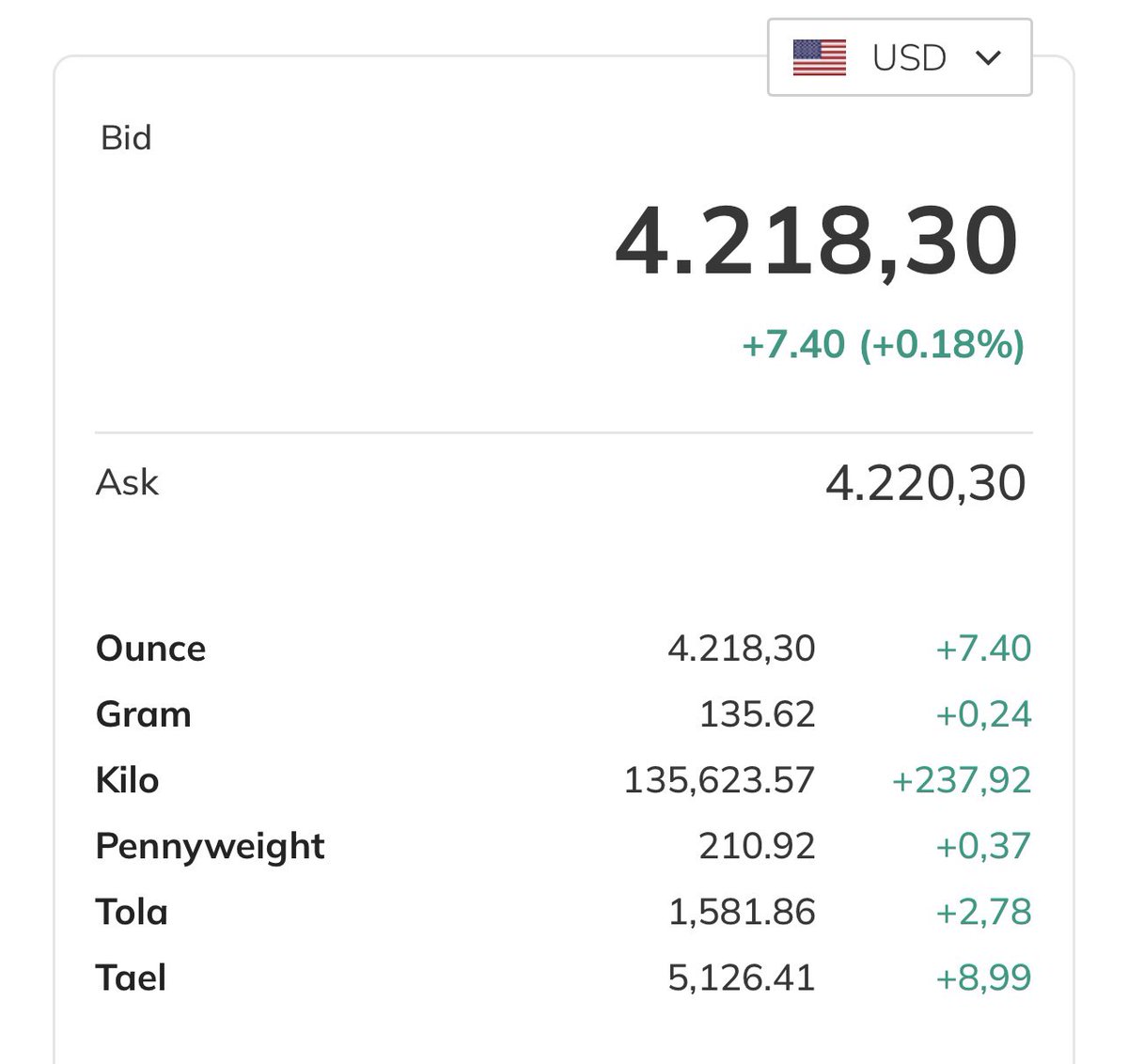1128x1064 pixels.
Task: Click the Gram price 135.62
Action: point(757,714)
